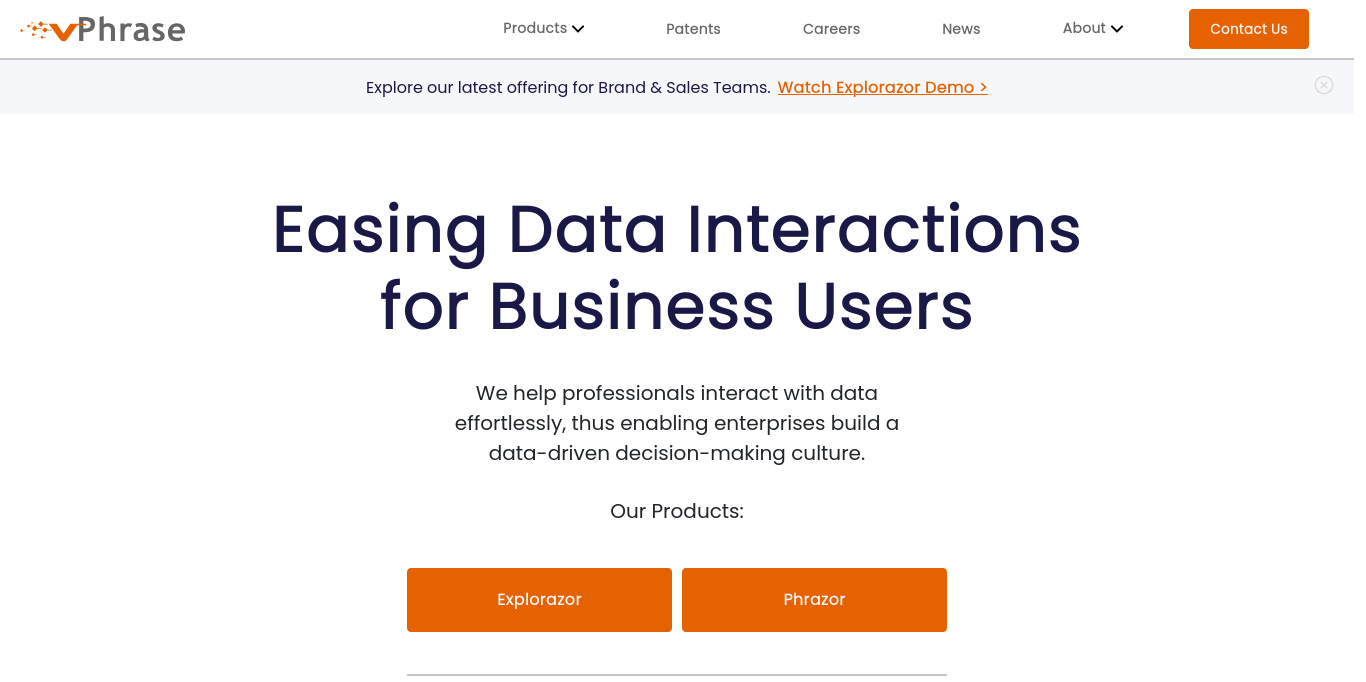Open the Products menu label
This screenshot has width=1366, height=682.
tap(535, 28)
